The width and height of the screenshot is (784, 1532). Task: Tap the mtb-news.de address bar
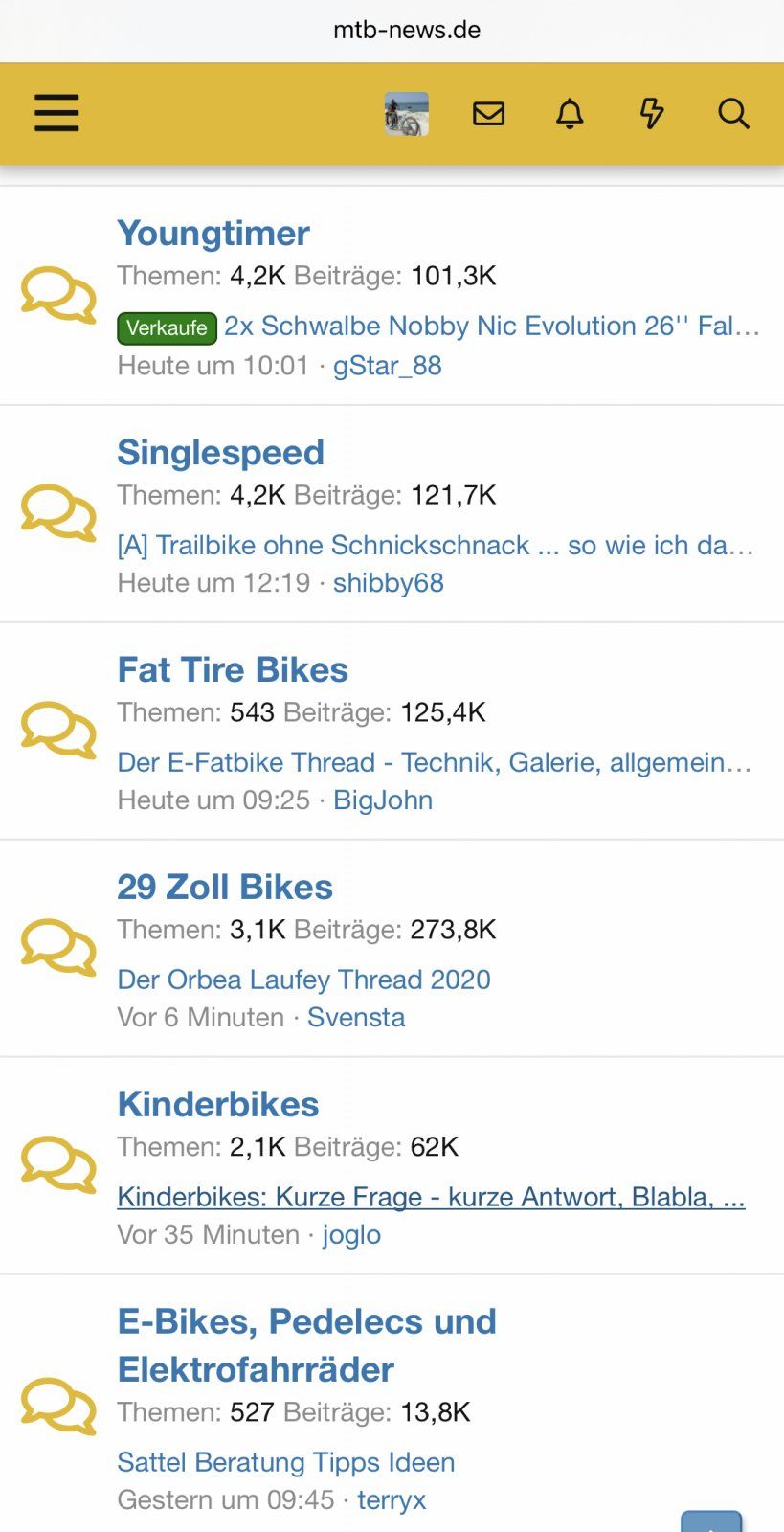coord(407,30)
